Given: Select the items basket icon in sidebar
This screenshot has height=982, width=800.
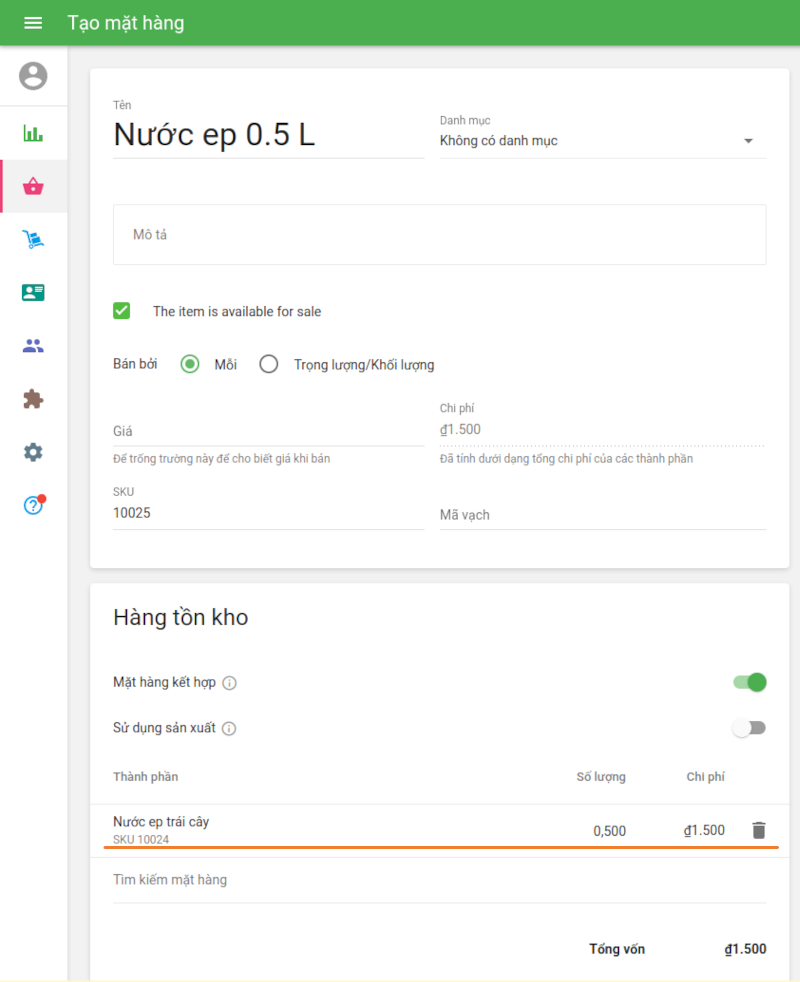Looking at the screenshot, I should pyautogui.click(x=33, y=186).
